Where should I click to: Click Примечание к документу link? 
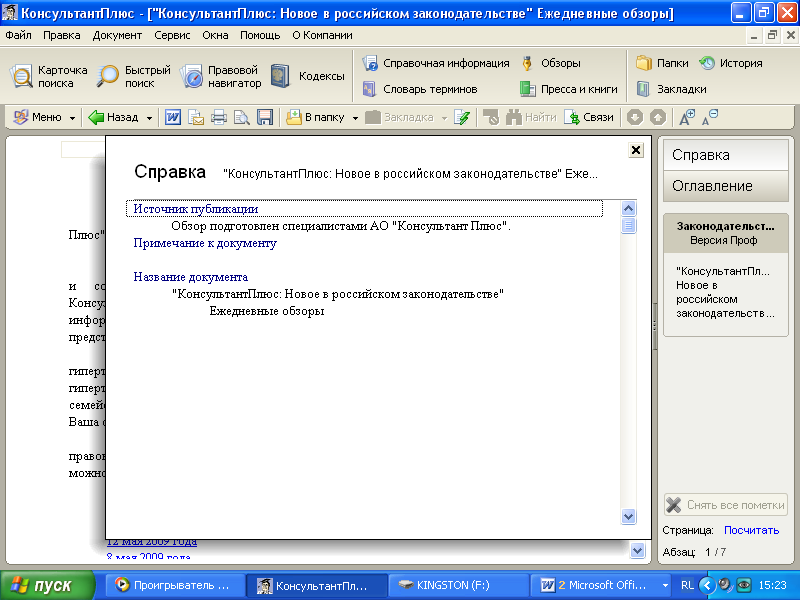click(x=205, y=243)
